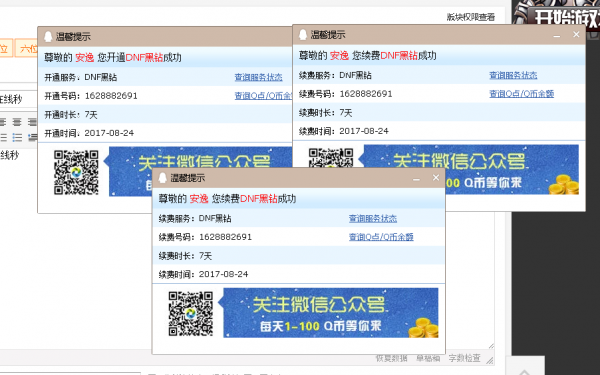The height and width of the screenshot is (375, 600).
Task: Select the orange 六位 tab
Action: coord(27,49)
